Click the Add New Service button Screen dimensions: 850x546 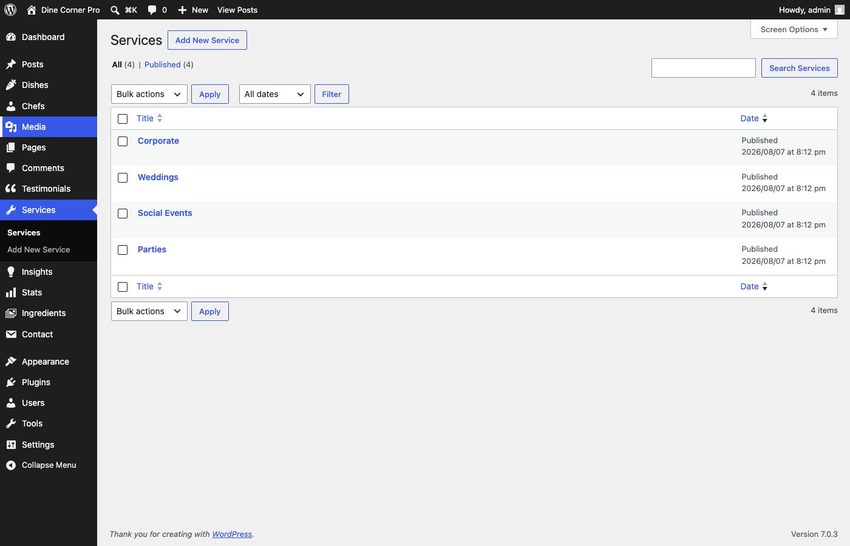point(207,40)
